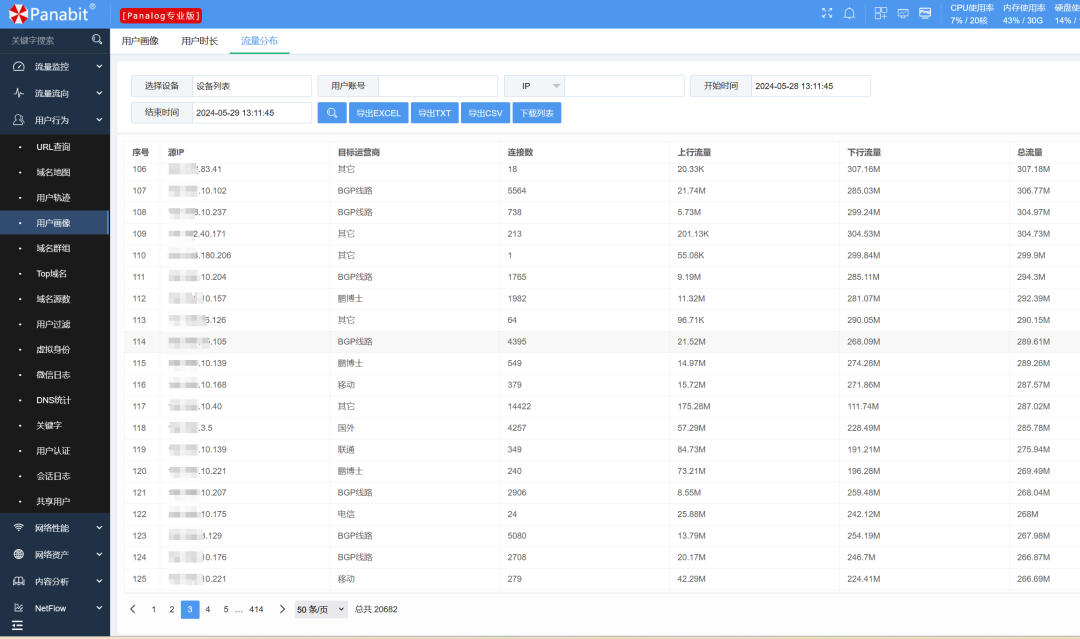The width and height of the screenshot is (1080, 639).
Task: Open 微信日志 in the sidebar
Action: click(x=54, y=375)
